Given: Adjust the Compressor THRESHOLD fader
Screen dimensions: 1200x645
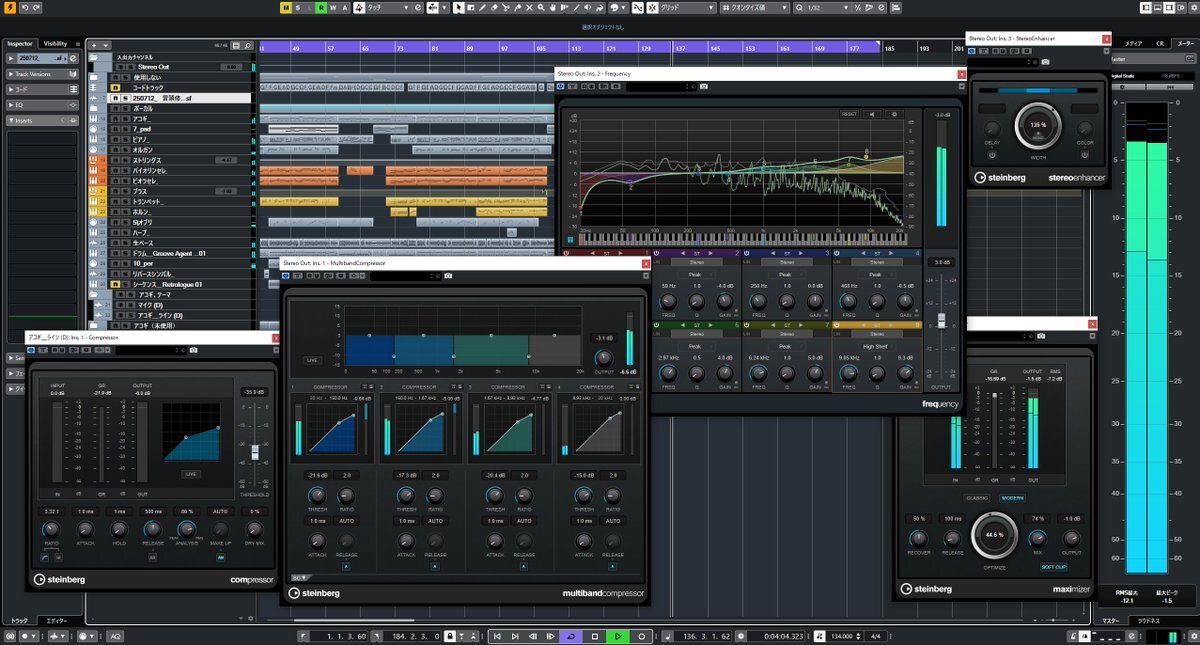Looking at the screenshot, I should point(254,452).
